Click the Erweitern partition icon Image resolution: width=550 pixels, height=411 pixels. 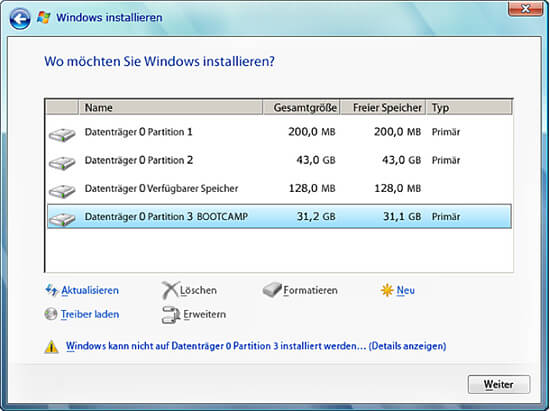(171, 315)
